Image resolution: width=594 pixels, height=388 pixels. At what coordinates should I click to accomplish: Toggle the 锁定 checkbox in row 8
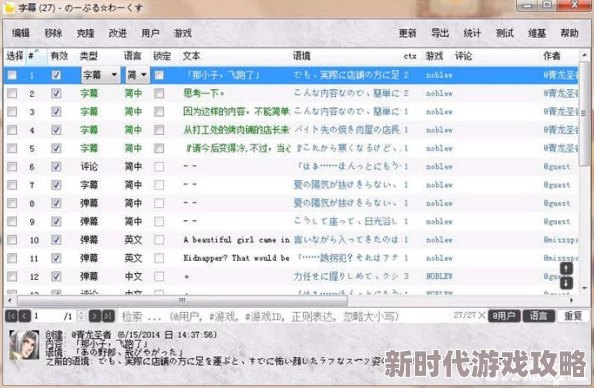pyautogui.click(x=159, y=203)
